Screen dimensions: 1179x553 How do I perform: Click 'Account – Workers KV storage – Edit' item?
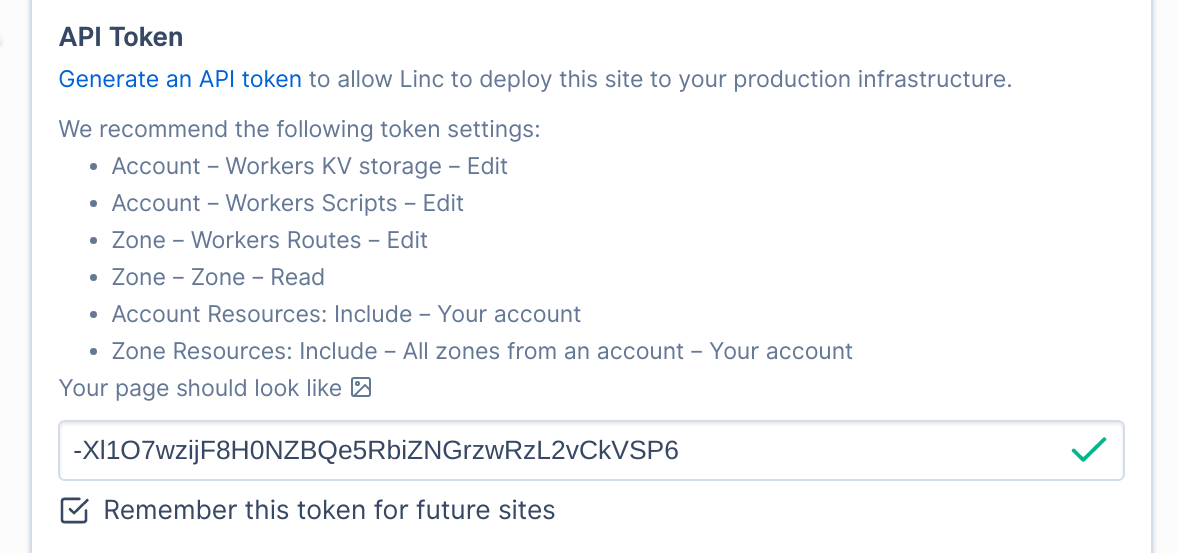(310, 166)
